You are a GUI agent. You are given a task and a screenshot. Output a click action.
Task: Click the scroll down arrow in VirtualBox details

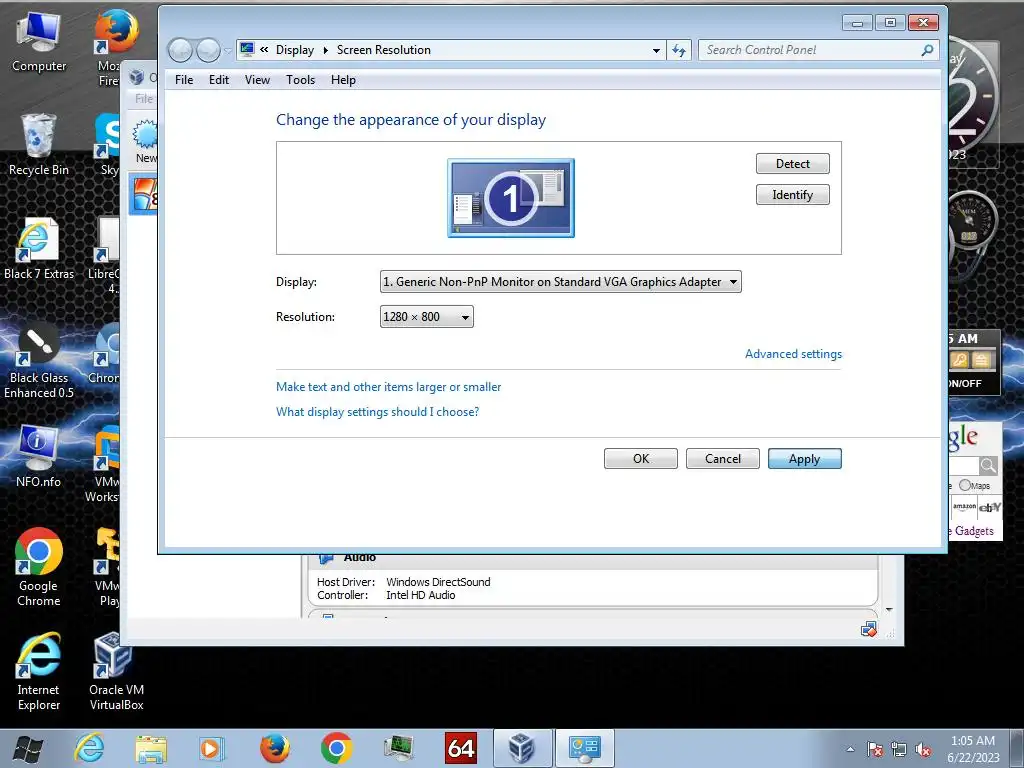pyautogui.click(x=889, y=609)
